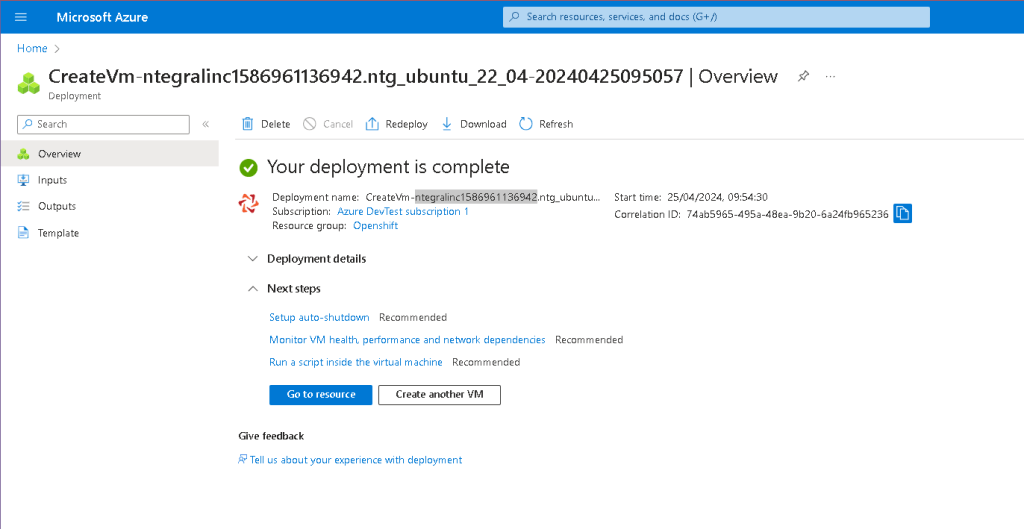Viewport: 1024px width, 529px height.
Task: Open Run a script inside VM link
Action: pos(356,362)
